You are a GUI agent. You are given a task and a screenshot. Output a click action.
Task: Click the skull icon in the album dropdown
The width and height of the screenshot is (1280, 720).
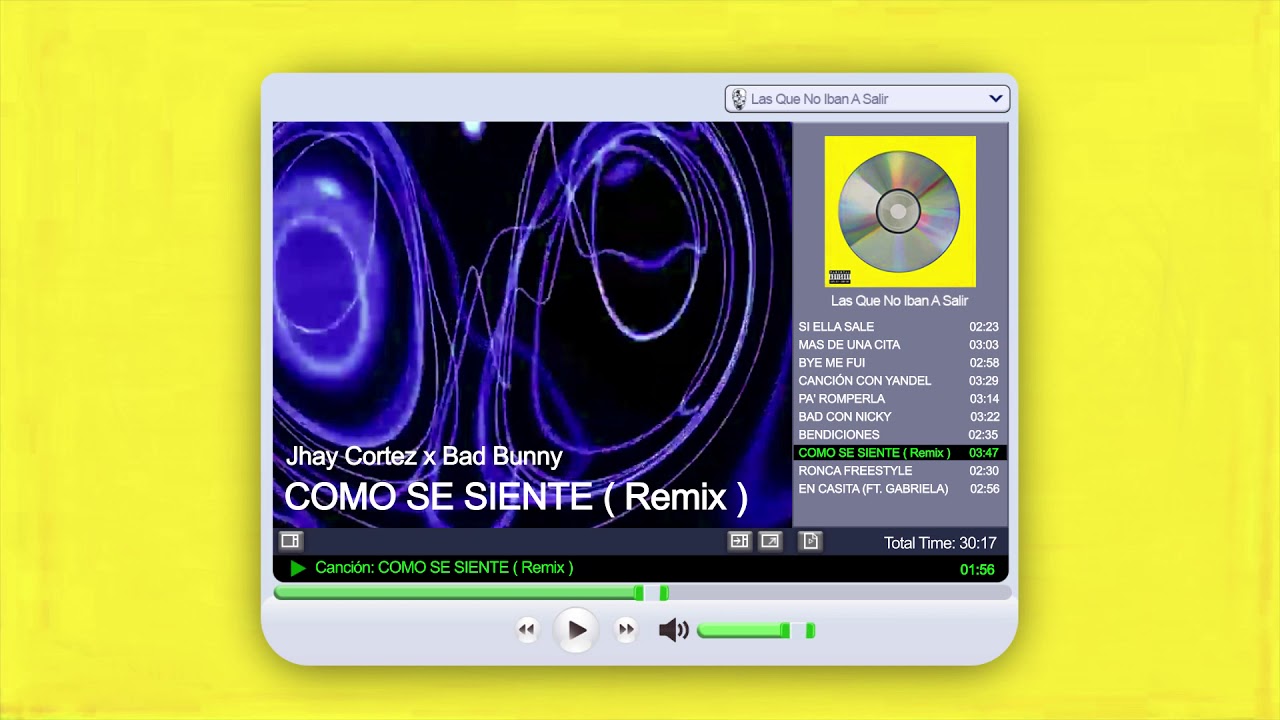coord(739,99)
